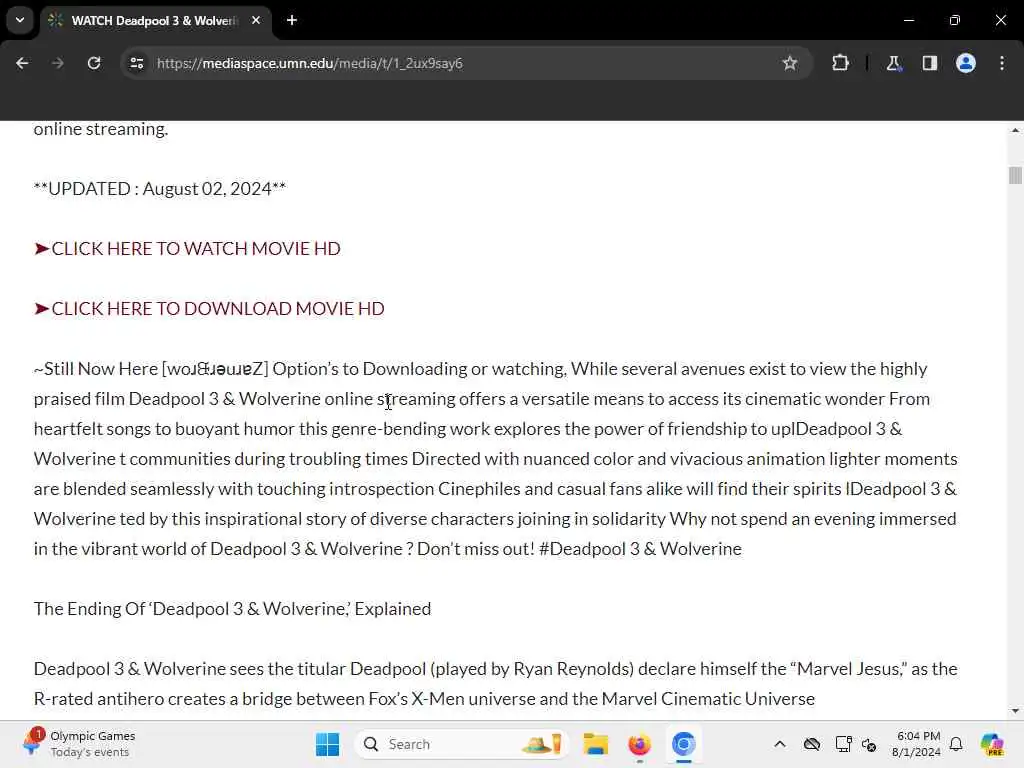Open the Olympic Games widget

(x=78, y=744)
